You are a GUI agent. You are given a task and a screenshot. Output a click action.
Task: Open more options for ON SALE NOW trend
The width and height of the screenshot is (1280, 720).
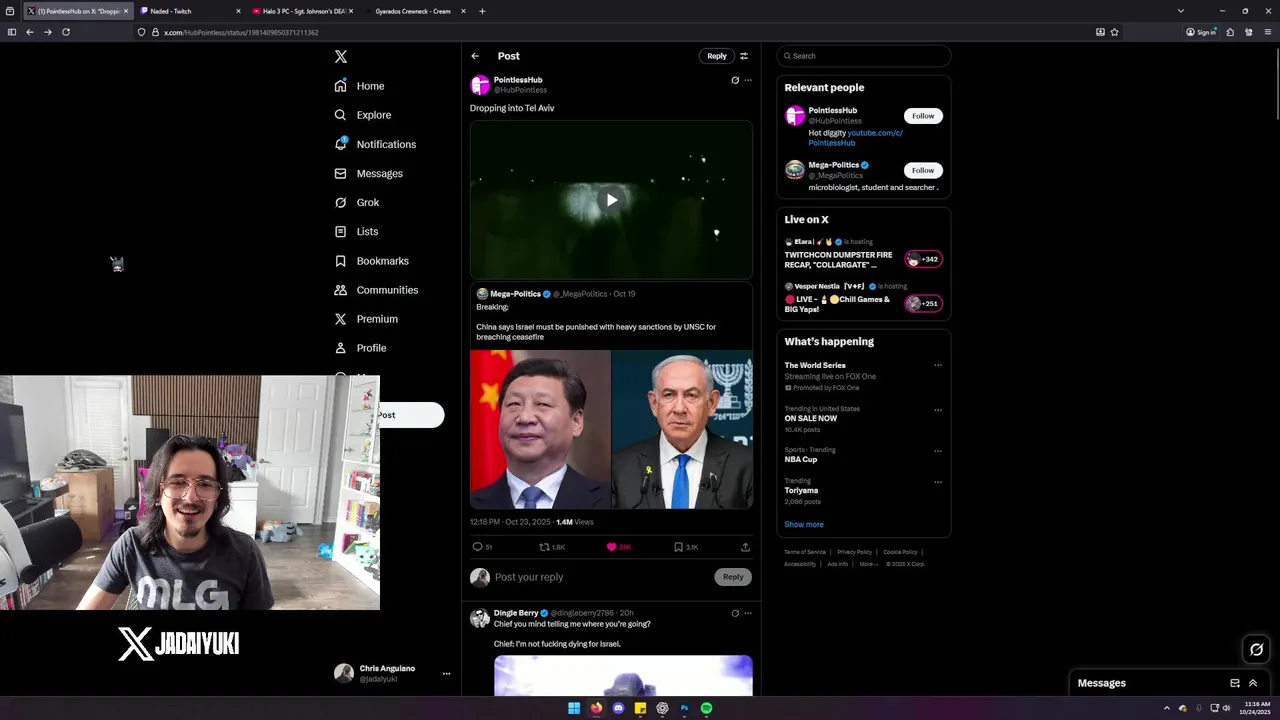coord(938,410)
